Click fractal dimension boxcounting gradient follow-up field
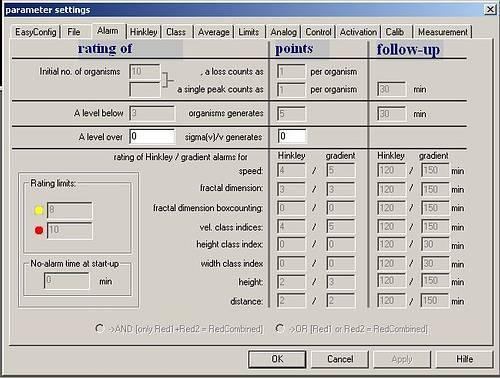500x378 pixels. click(x=435, y=208)
